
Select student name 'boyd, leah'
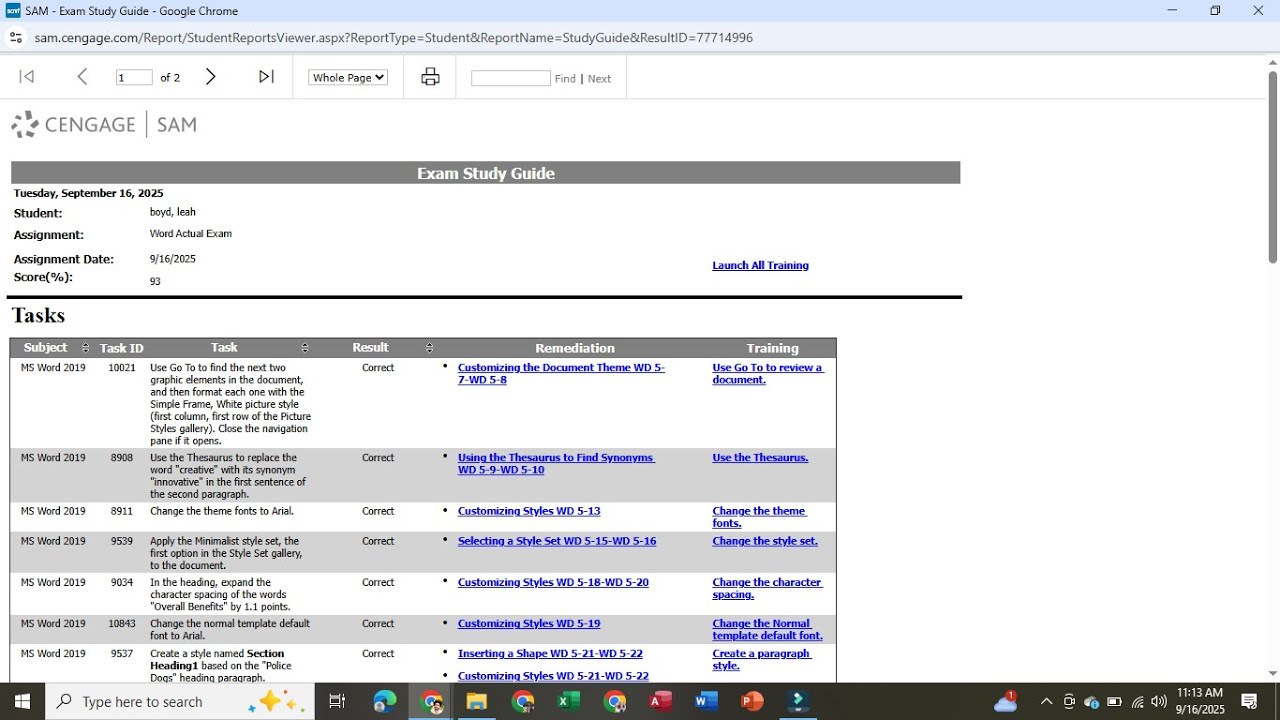(x=173, y=212)
